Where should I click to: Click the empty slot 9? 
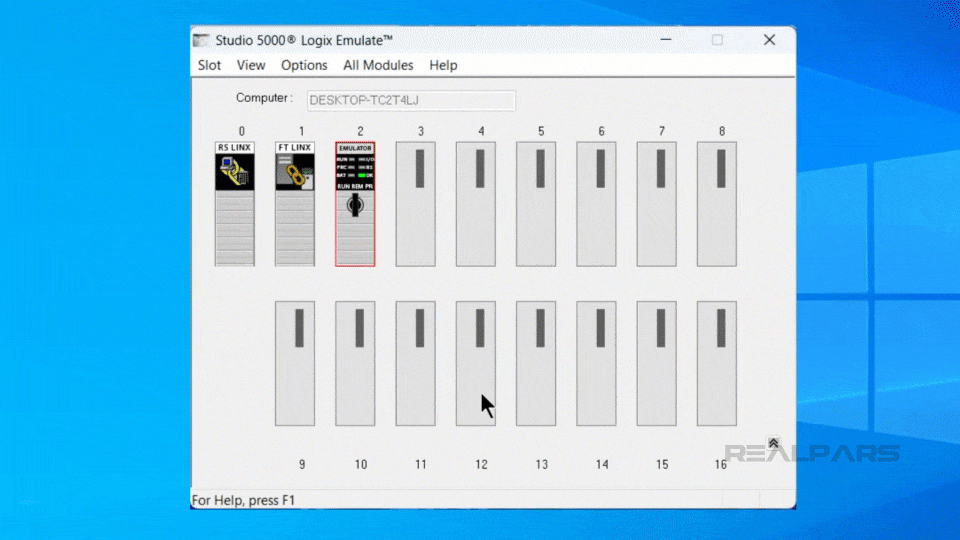tap(294, 363)
